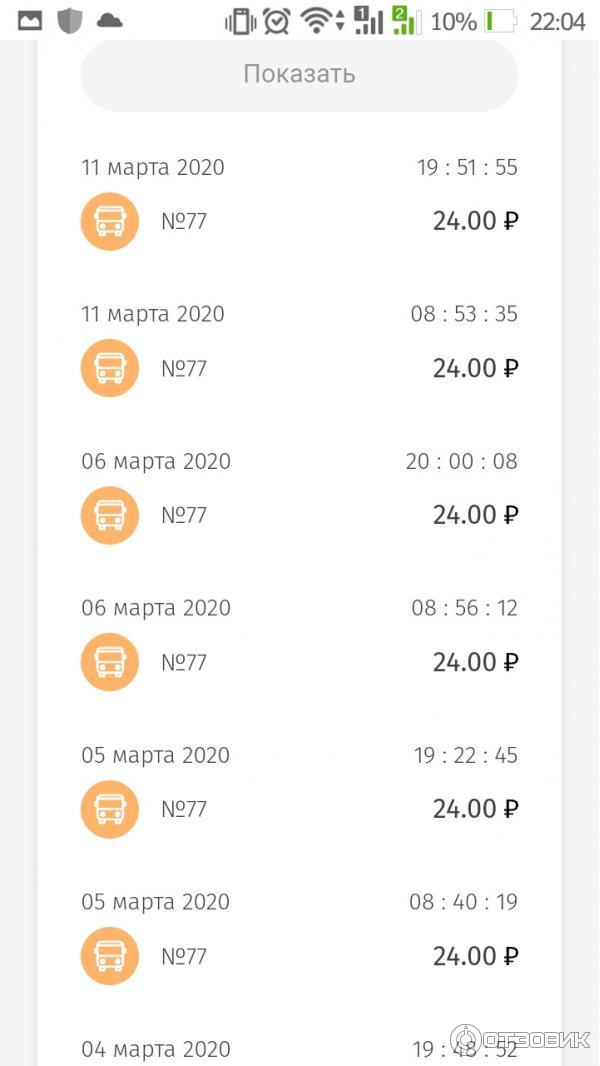
Task: Open route №77 entry at 20:00:08
Action: click(184, 515)
